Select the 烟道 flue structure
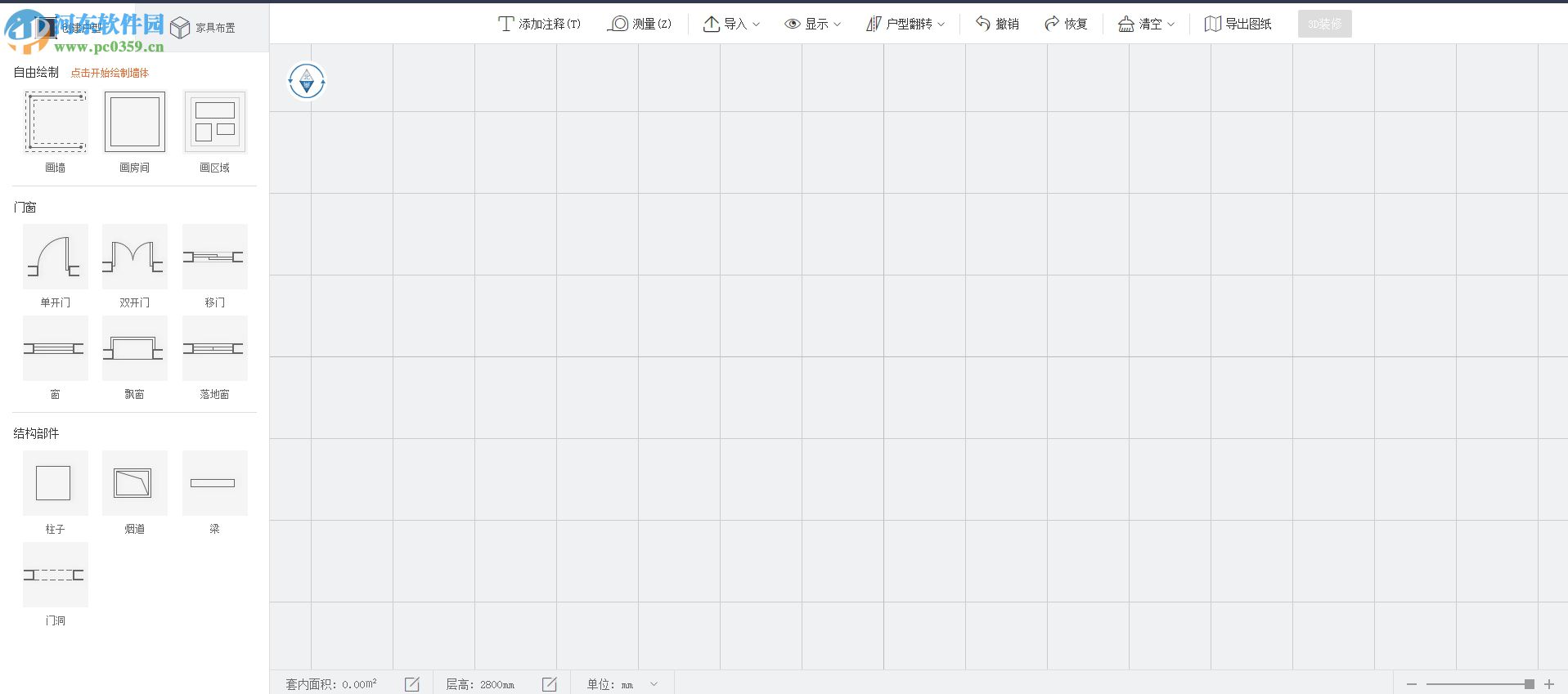 tap(134, 483)
